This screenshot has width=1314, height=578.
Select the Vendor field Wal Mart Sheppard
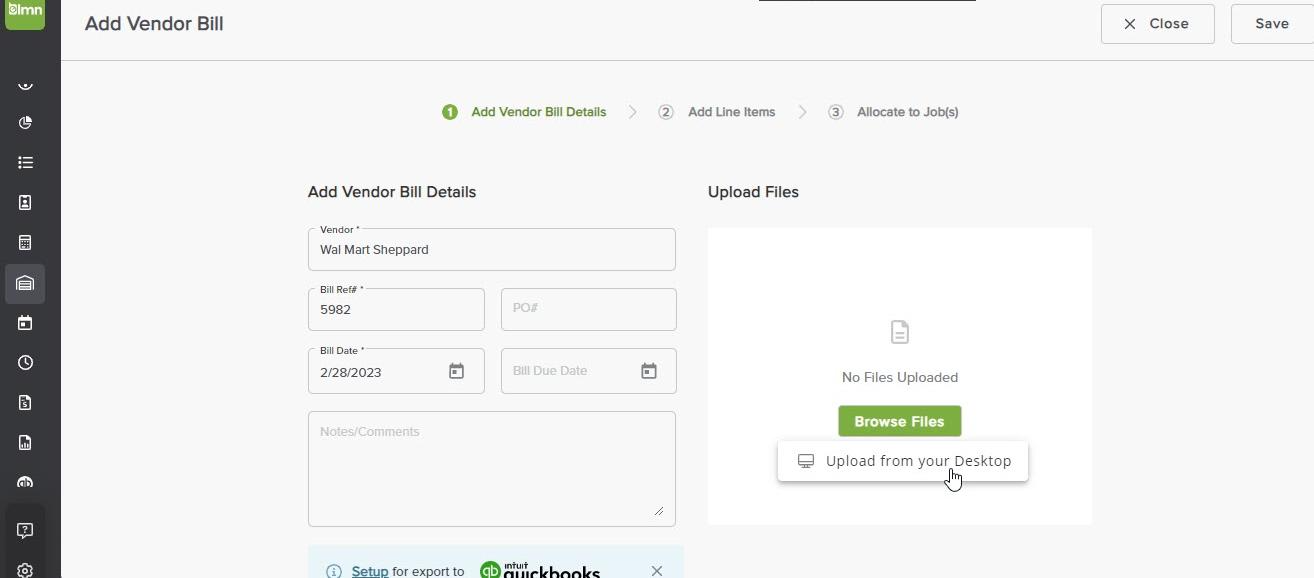point(492,250)
